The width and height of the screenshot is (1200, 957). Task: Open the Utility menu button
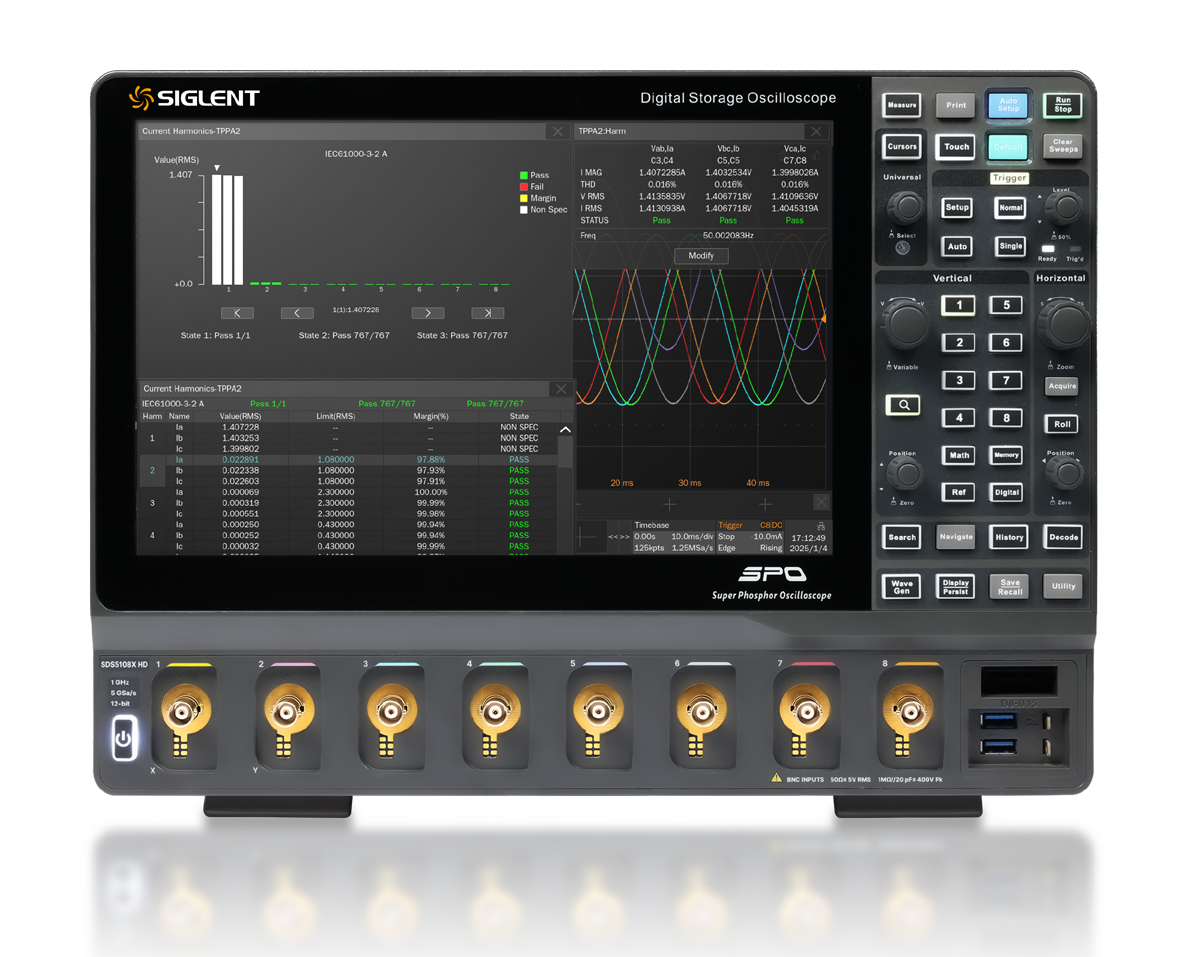point(1063,586)
